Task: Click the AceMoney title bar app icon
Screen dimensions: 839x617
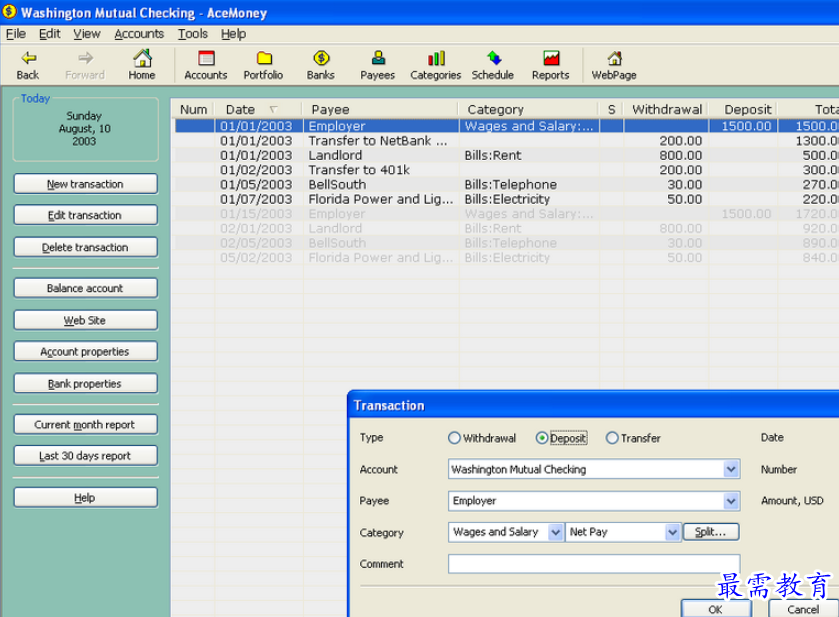Action: [x=10, y=11]
